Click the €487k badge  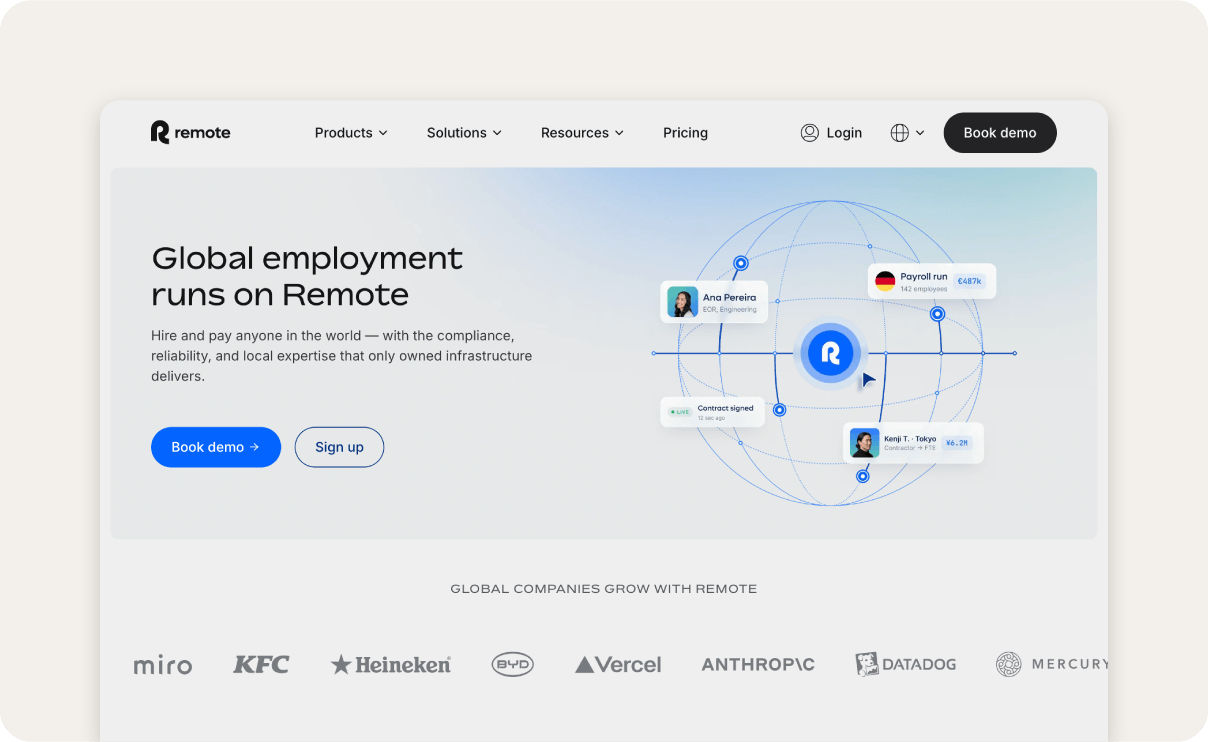pyautogui.click(x=969, y=282)
